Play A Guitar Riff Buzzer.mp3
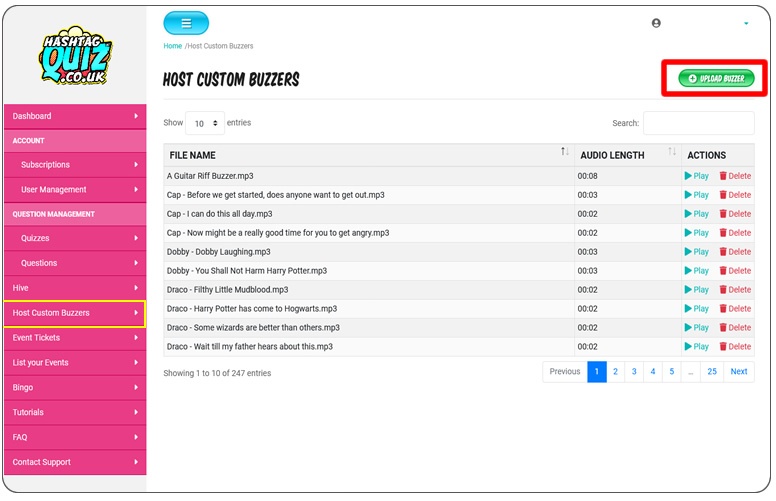 696,176
